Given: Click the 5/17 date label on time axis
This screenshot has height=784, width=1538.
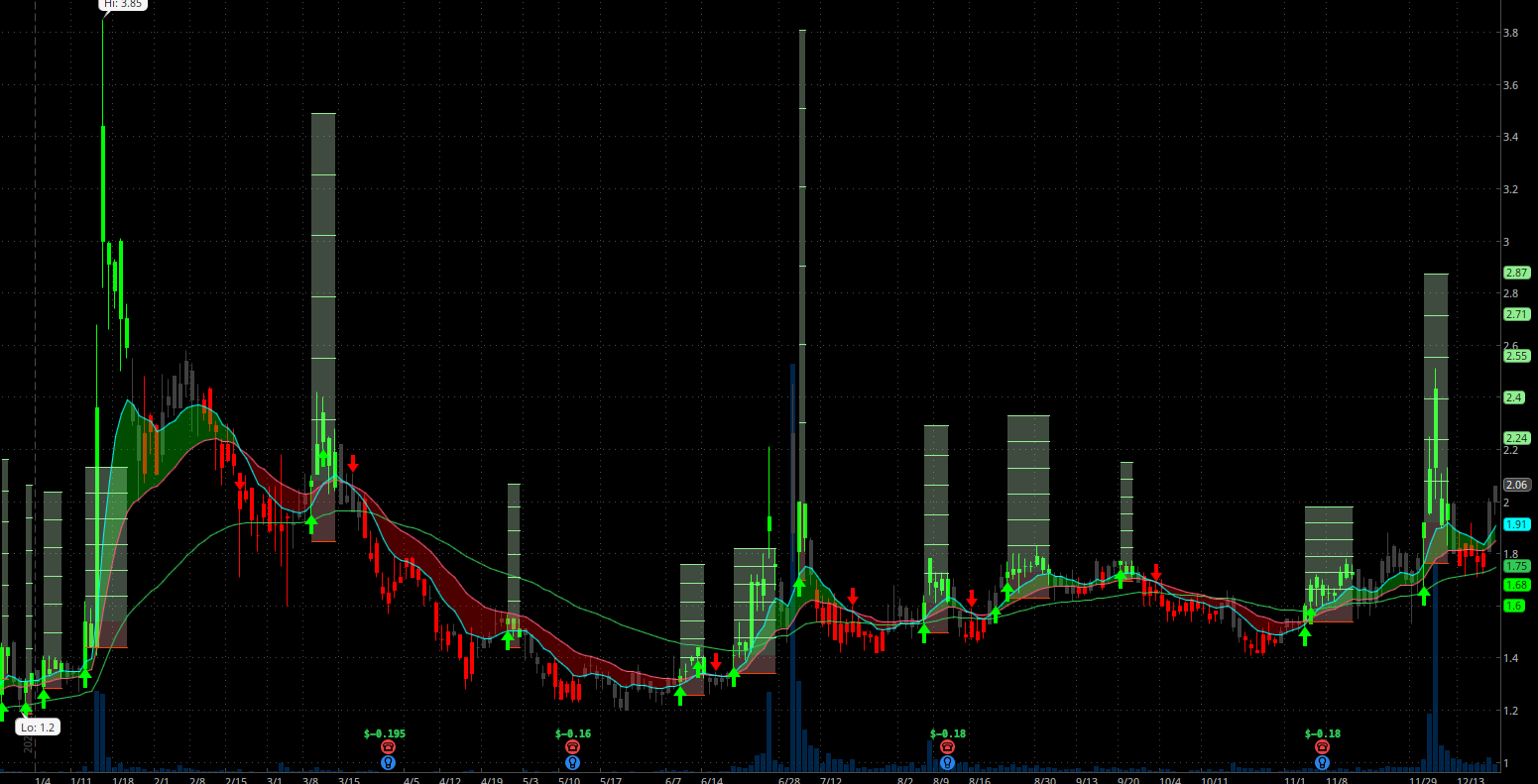Looking at the screenshot, I should (612, 781).
